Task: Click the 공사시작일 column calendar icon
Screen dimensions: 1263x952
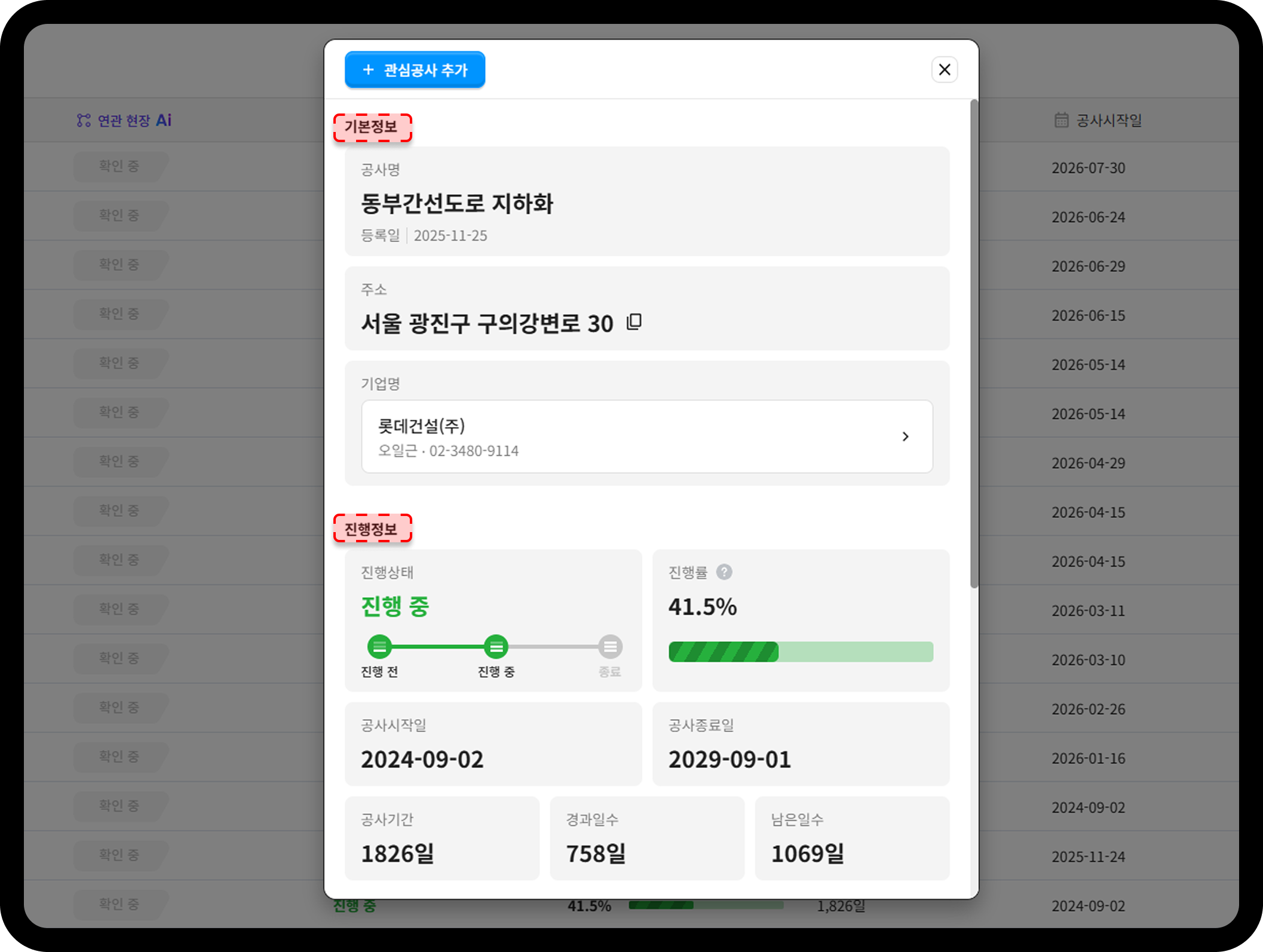Action: coord(1061,120)
